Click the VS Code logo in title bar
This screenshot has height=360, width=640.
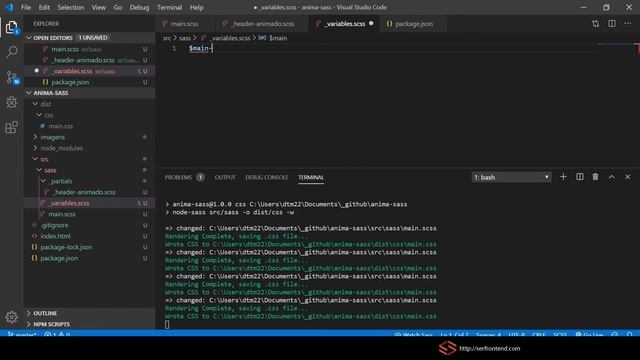9,7
